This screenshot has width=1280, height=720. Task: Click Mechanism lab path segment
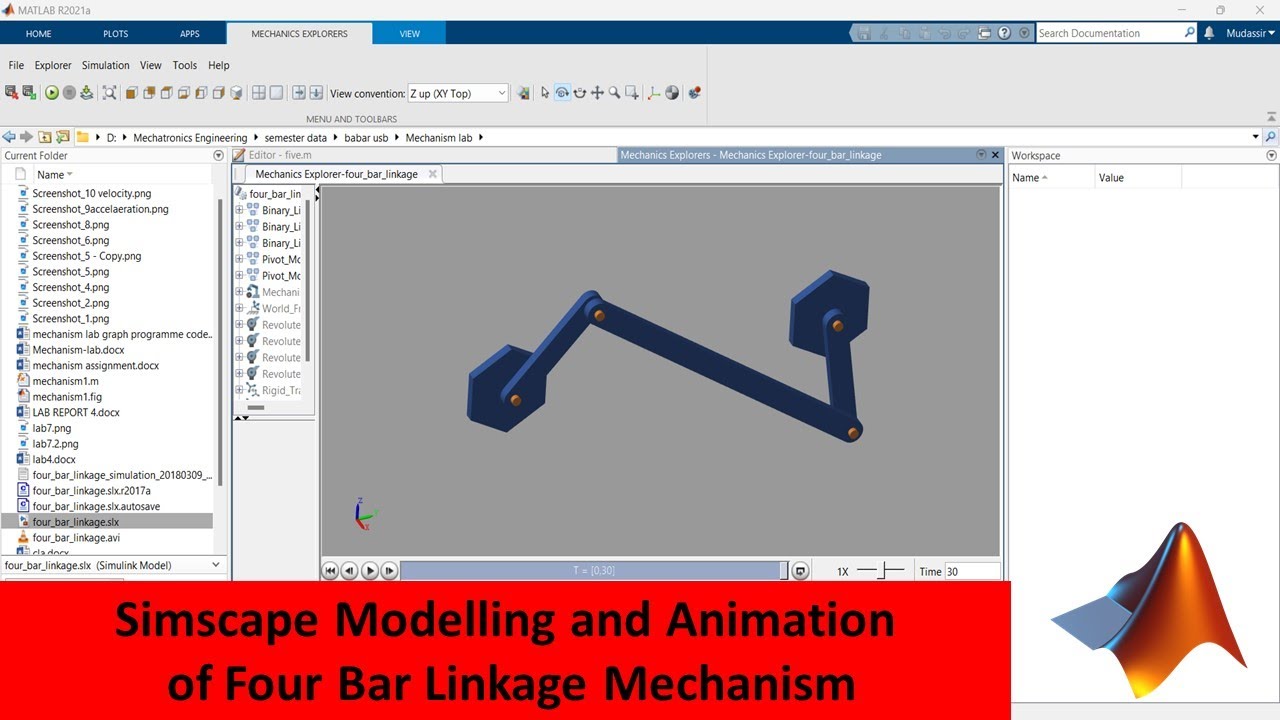438,137
